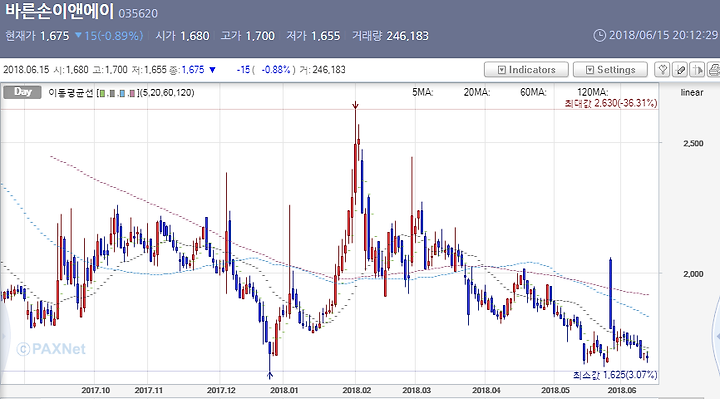Click the blue min-price arrow marker

[x=270, y=375]
